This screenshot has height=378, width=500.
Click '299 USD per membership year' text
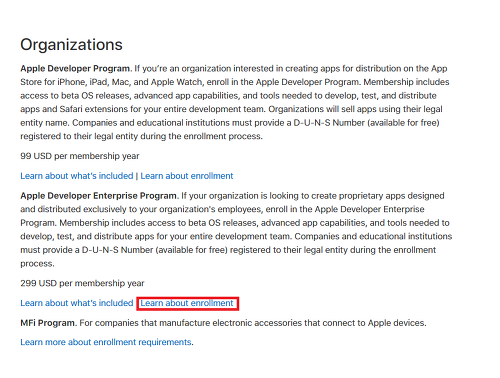click(x=82, y=283)
